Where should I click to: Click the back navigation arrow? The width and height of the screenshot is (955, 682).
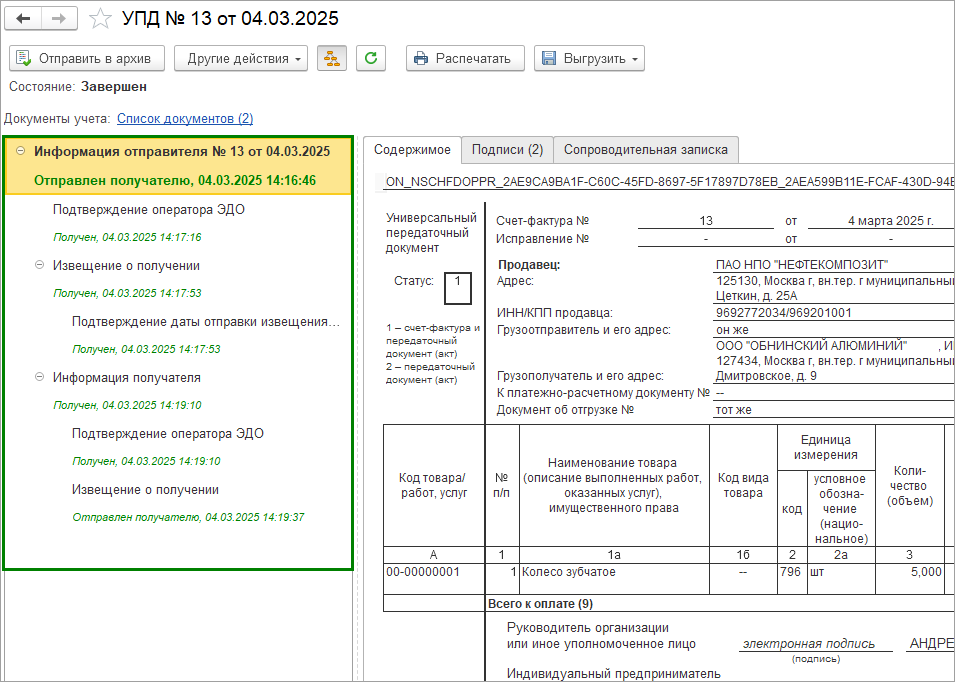(24, 19)
